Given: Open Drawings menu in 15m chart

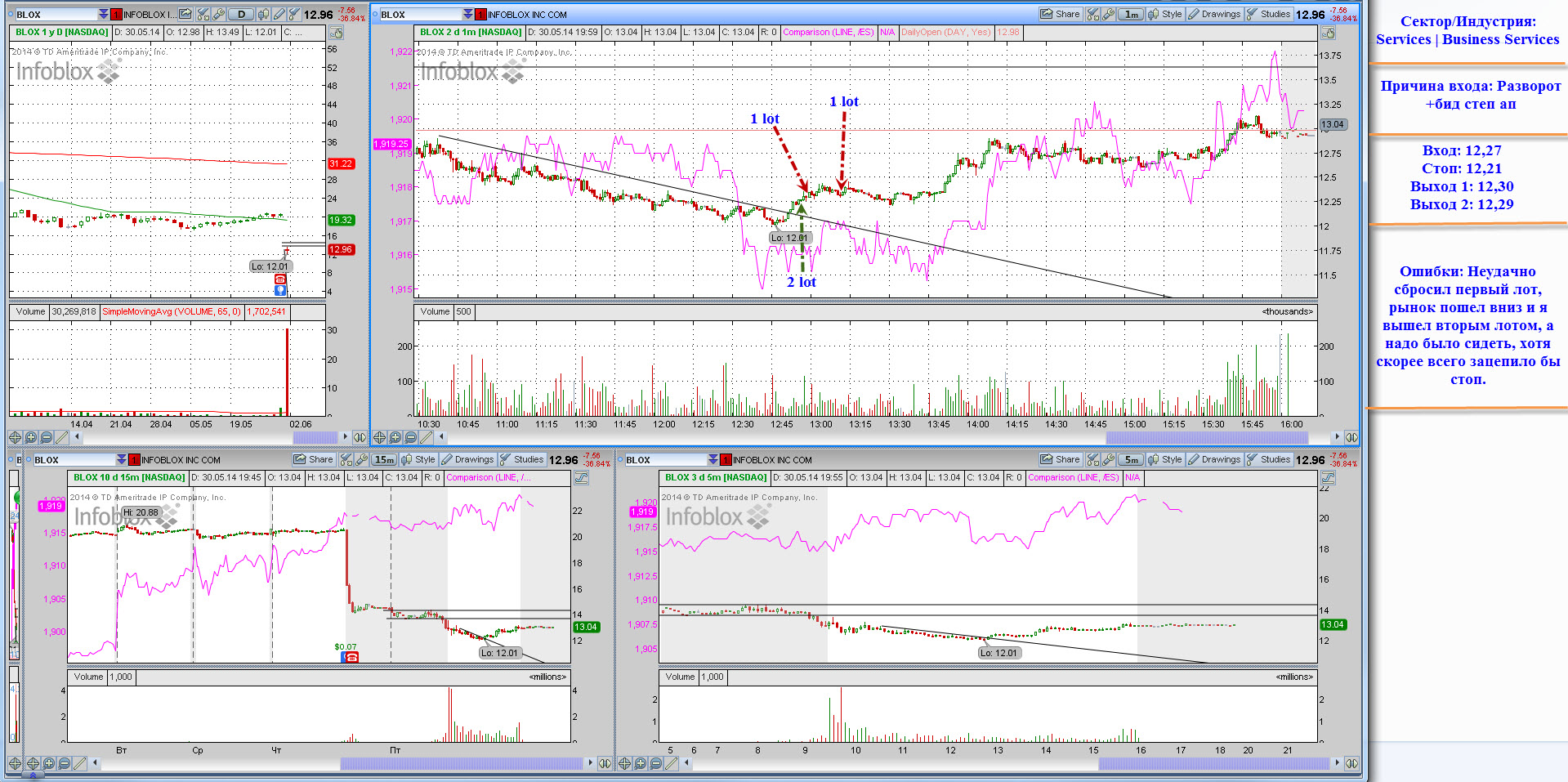Looking at the screenshot, I should [x=467, y=459].
